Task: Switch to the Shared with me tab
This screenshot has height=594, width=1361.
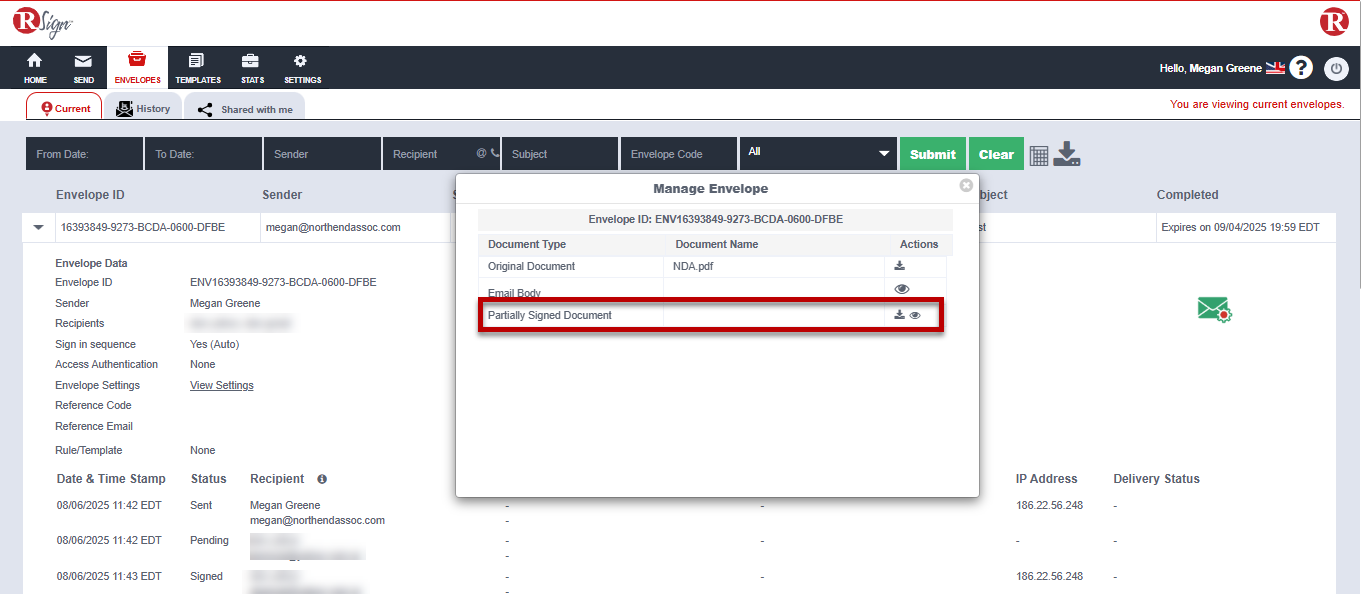Action: point(245,109)
